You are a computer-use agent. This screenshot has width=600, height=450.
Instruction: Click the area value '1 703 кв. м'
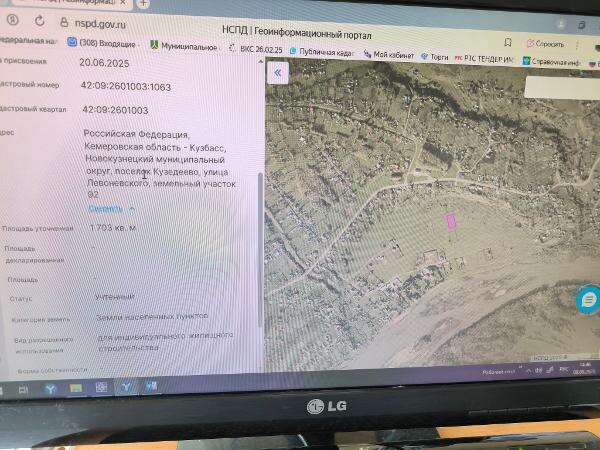[112, 228]
